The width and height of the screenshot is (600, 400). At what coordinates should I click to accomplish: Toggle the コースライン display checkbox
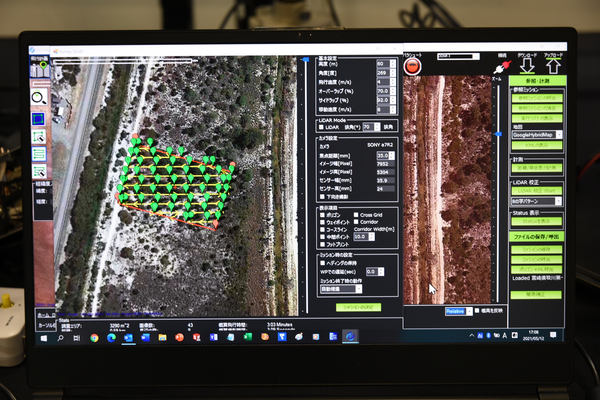click(322, 230)
